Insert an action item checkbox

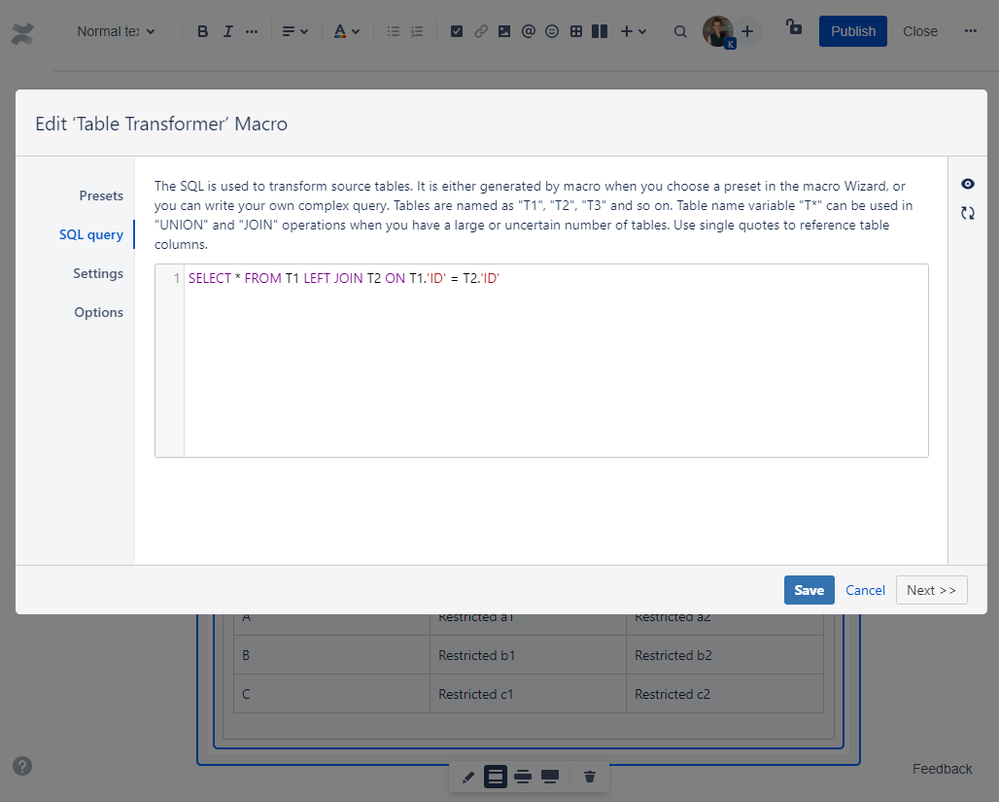click(x=456, y=31)
